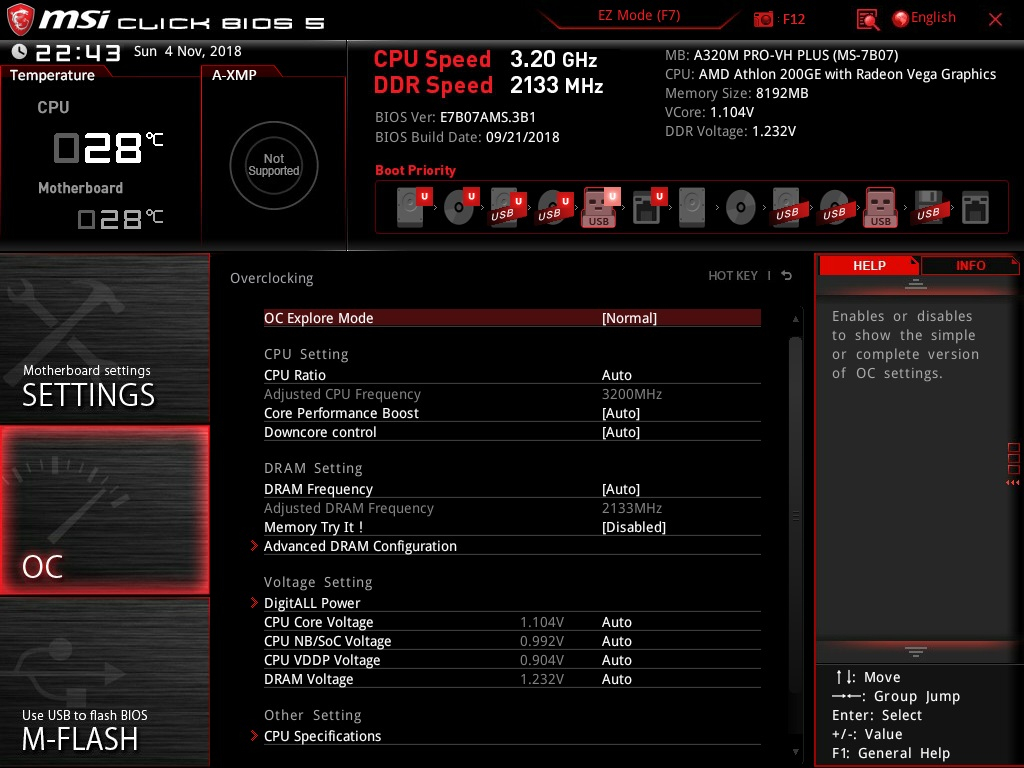The height and width of the screenshot is (768, 1024).
Task: Expand CPU Specifications submenu
Action: [x=322, y=736]
